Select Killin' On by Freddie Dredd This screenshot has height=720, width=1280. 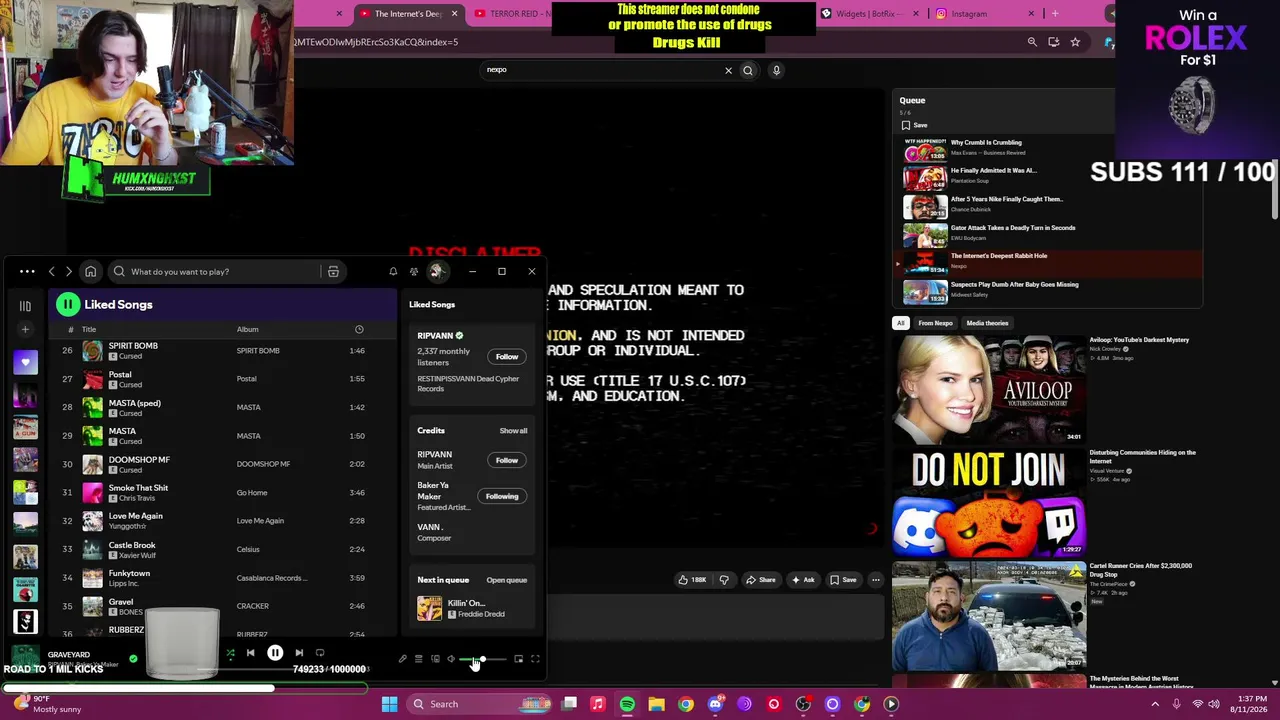click(x=471, y=608)
